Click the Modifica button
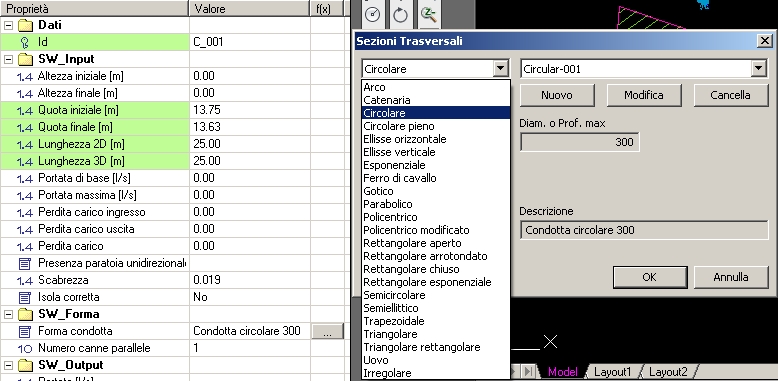This screenshot has width=778, height=381. tap(644, 95)
